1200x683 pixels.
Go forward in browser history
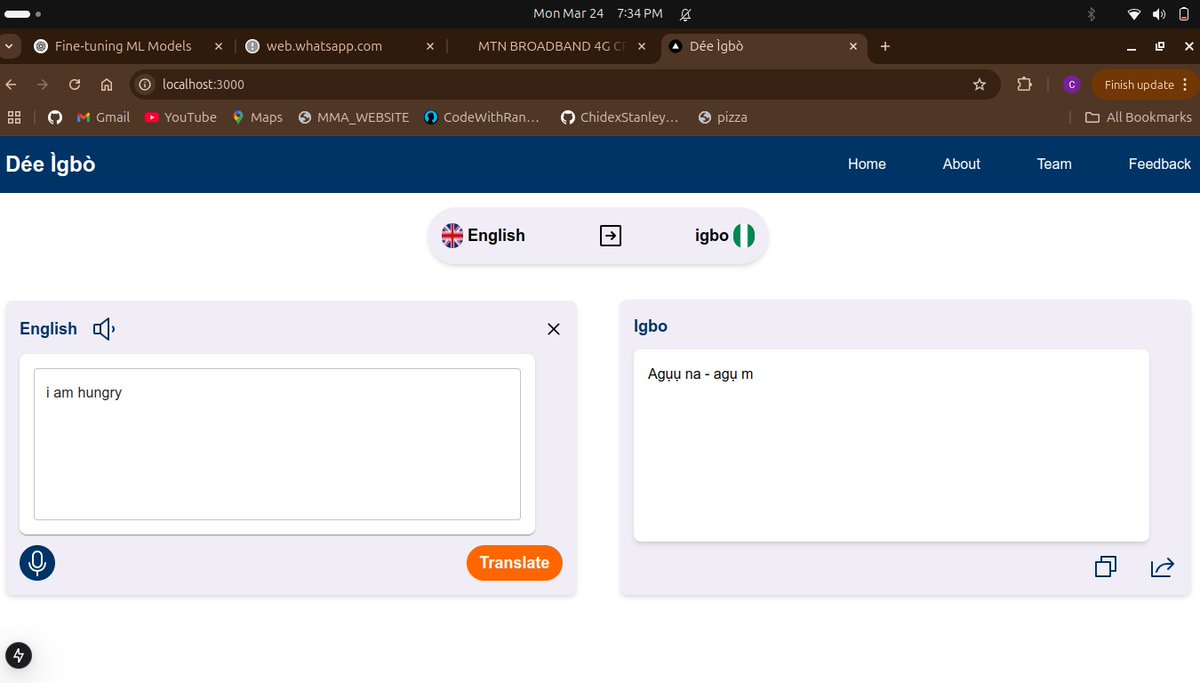43,85
